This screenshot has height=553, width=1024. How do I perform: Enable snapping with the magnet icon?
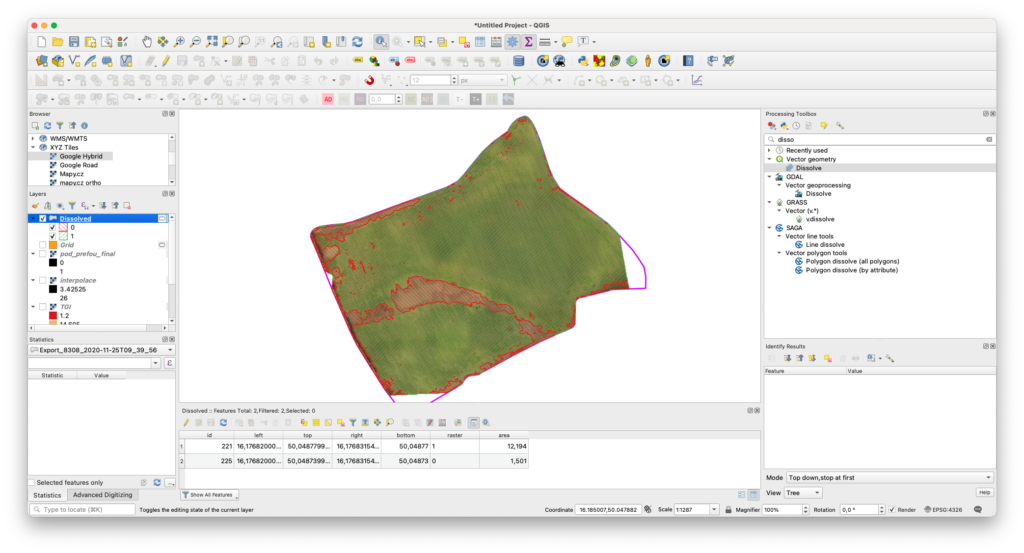[x=370, y=80]
